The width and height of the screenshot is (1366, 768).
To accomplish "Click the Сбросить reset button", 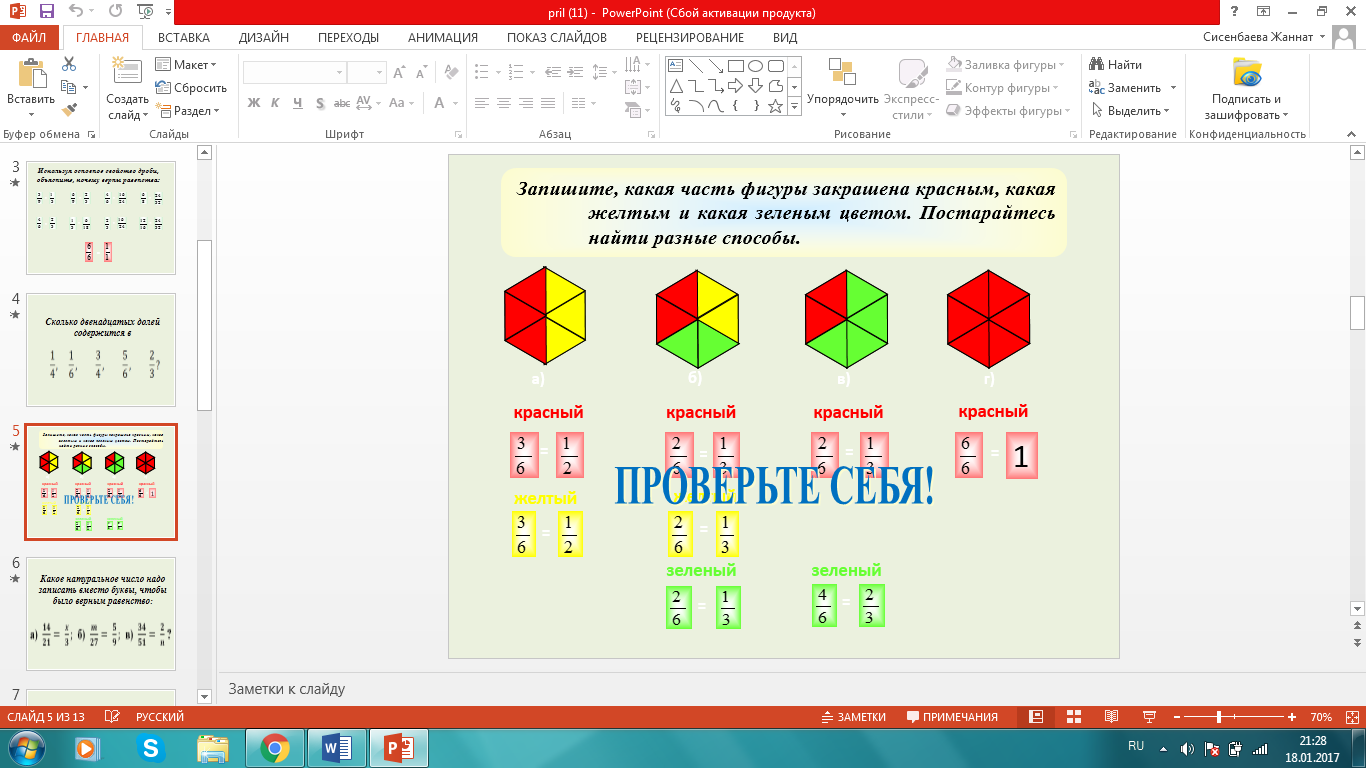I will [x=191, y=88].
